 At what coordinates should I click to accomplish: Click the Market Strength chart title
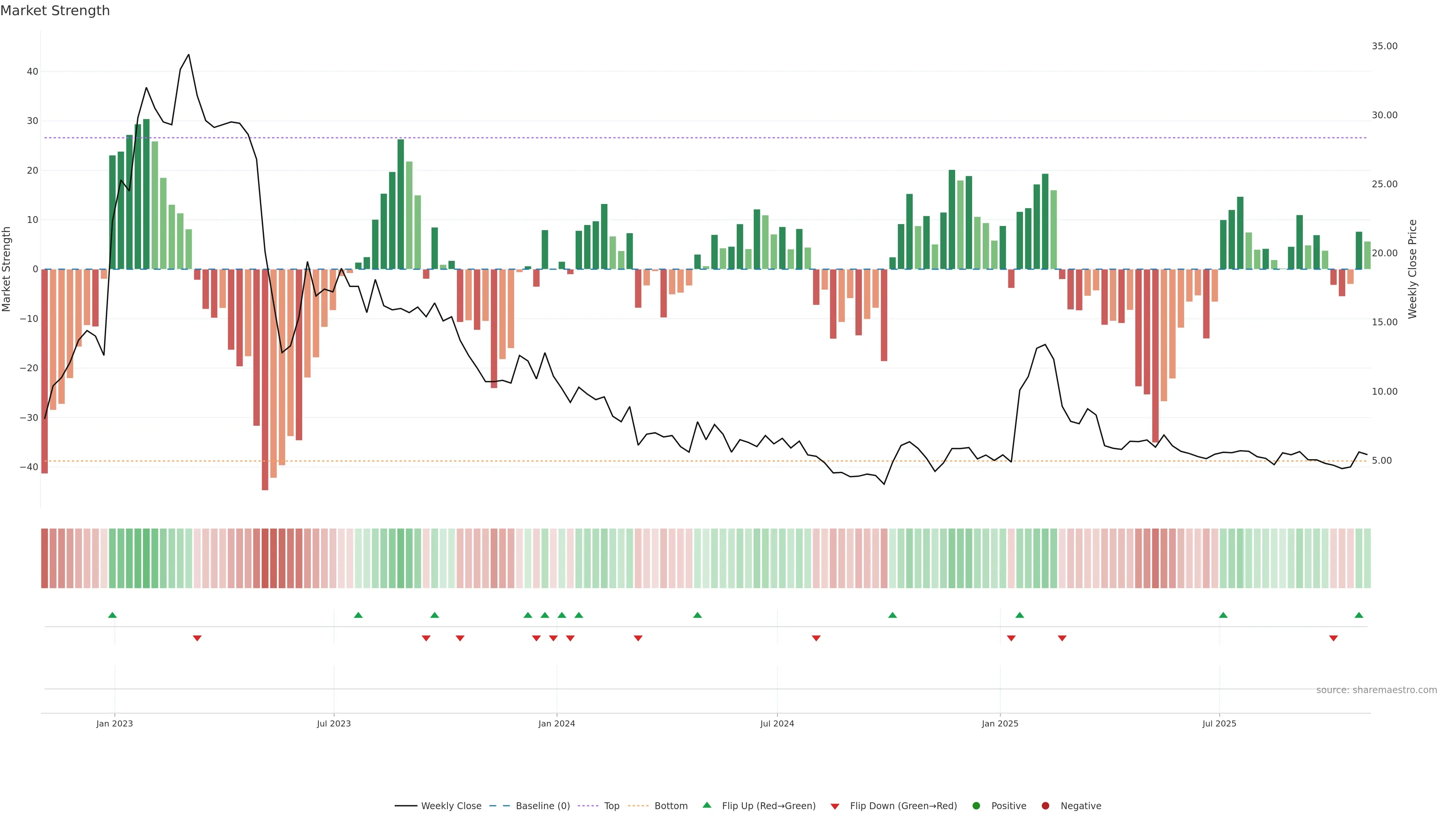(55, 11)
